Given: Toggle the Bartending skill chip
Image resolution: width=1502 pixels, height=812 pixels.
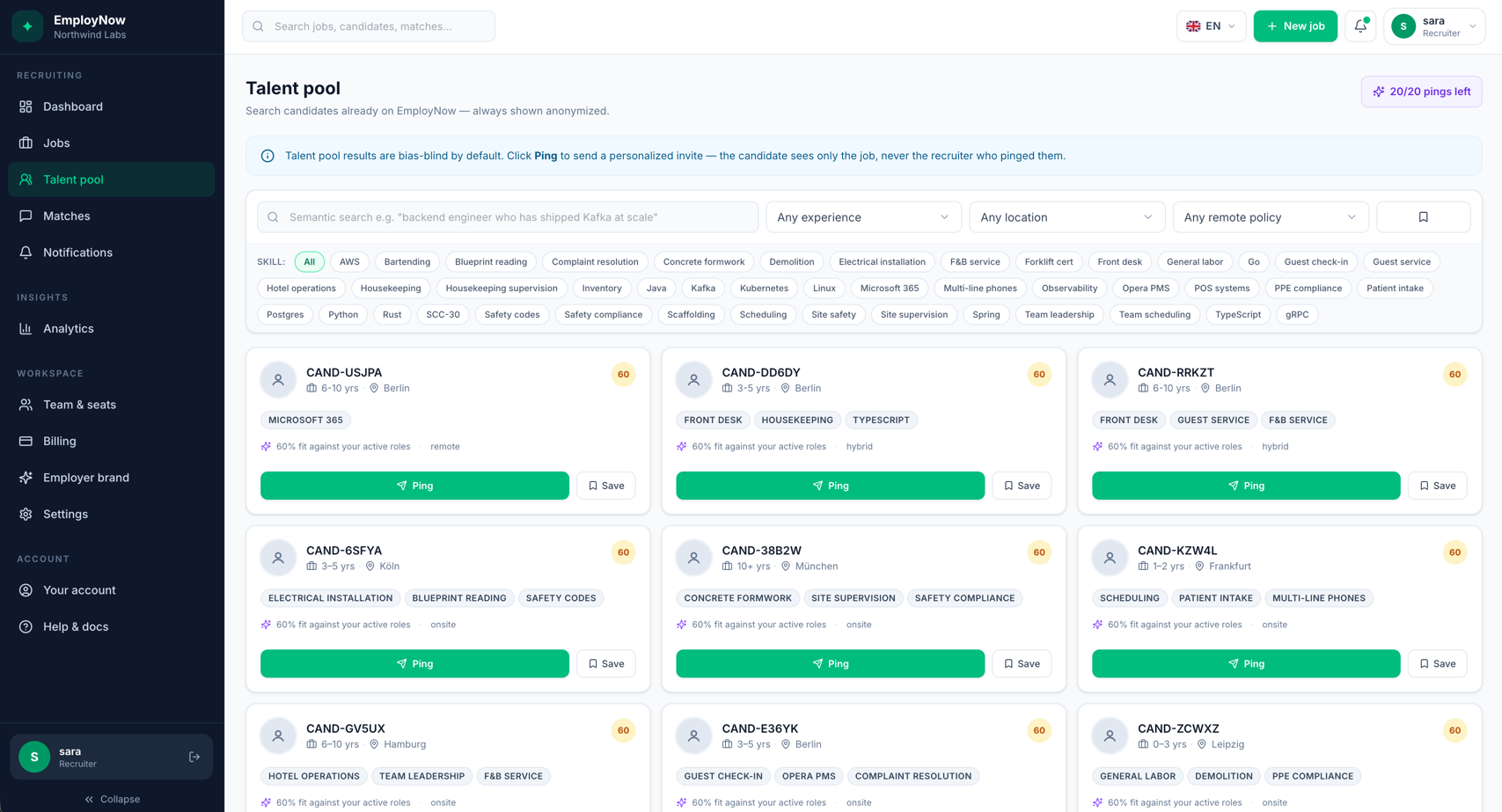Looking at the screenshot, I should pyautogui.click(x=407, y=262).
